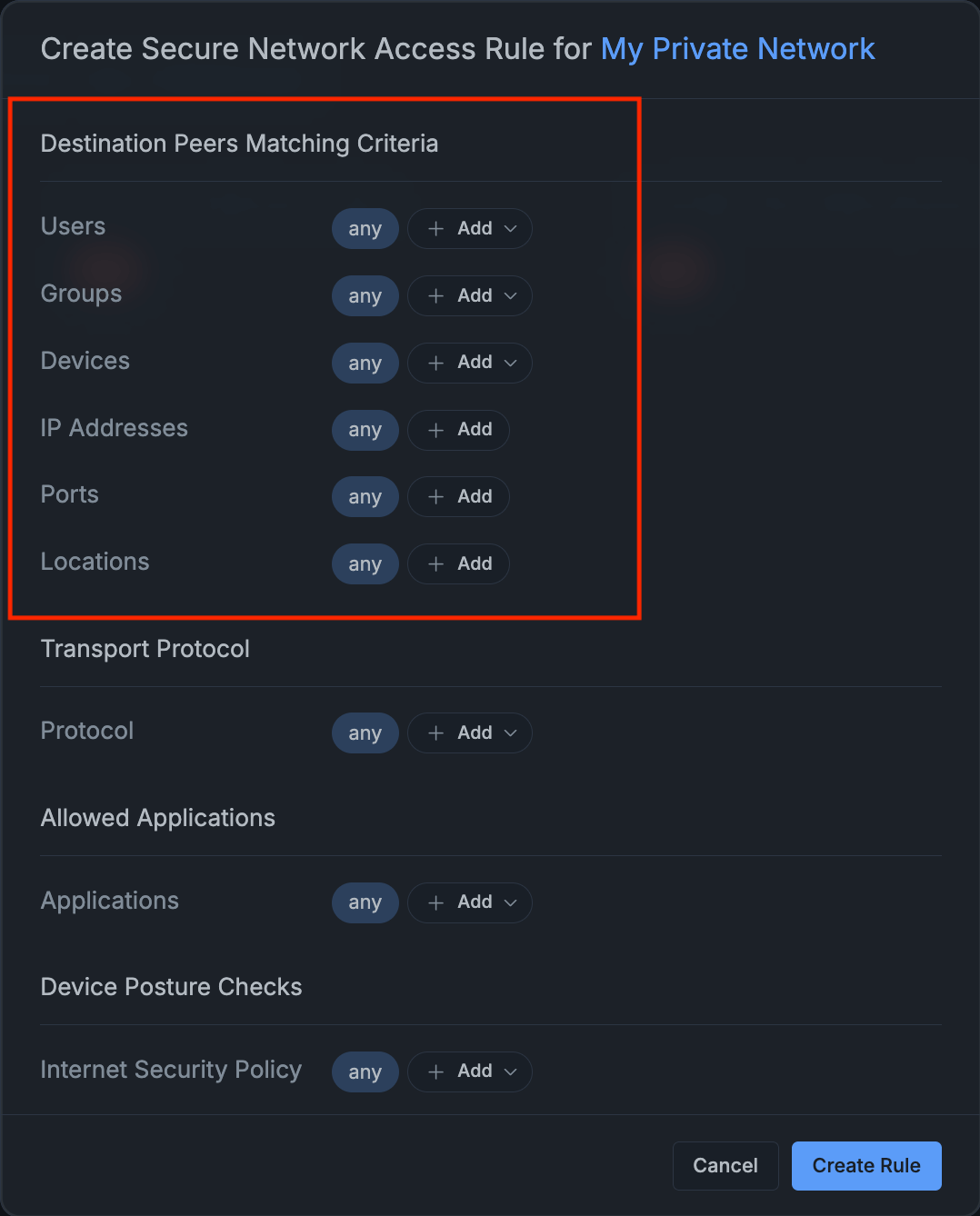Expand the Protocol Add dropdown chevron

510,733
